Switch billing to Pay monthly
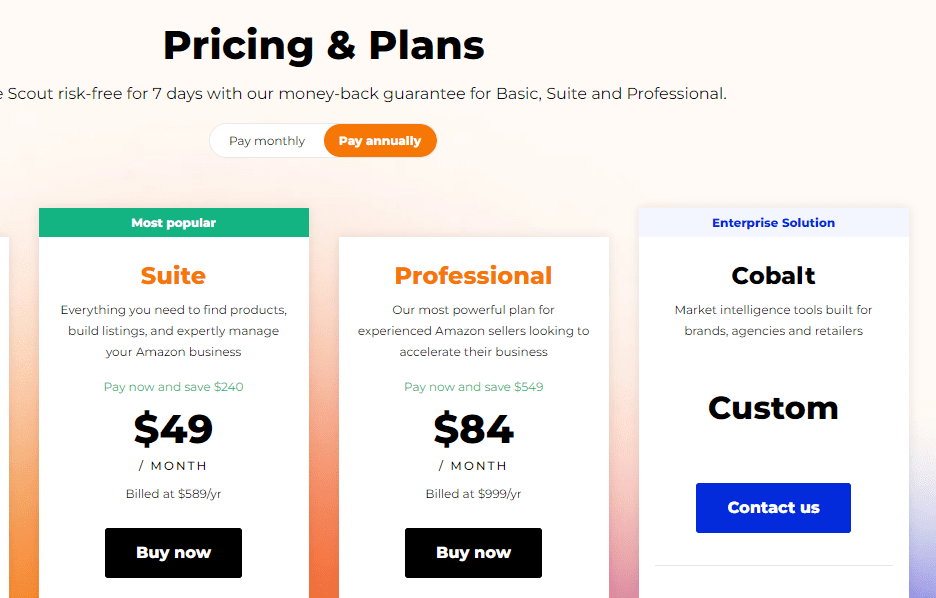 (267, 141)
